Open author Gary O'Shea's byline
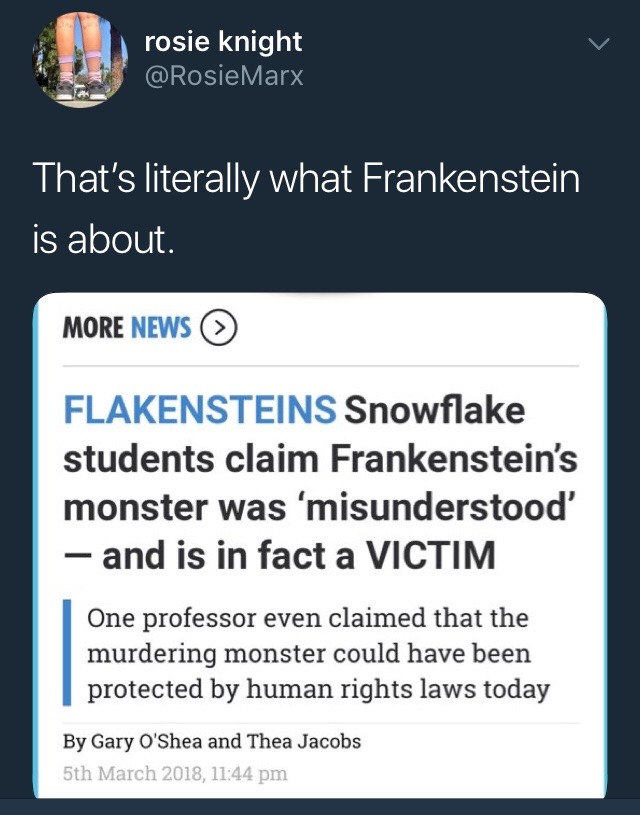 (x=148, y=741)
